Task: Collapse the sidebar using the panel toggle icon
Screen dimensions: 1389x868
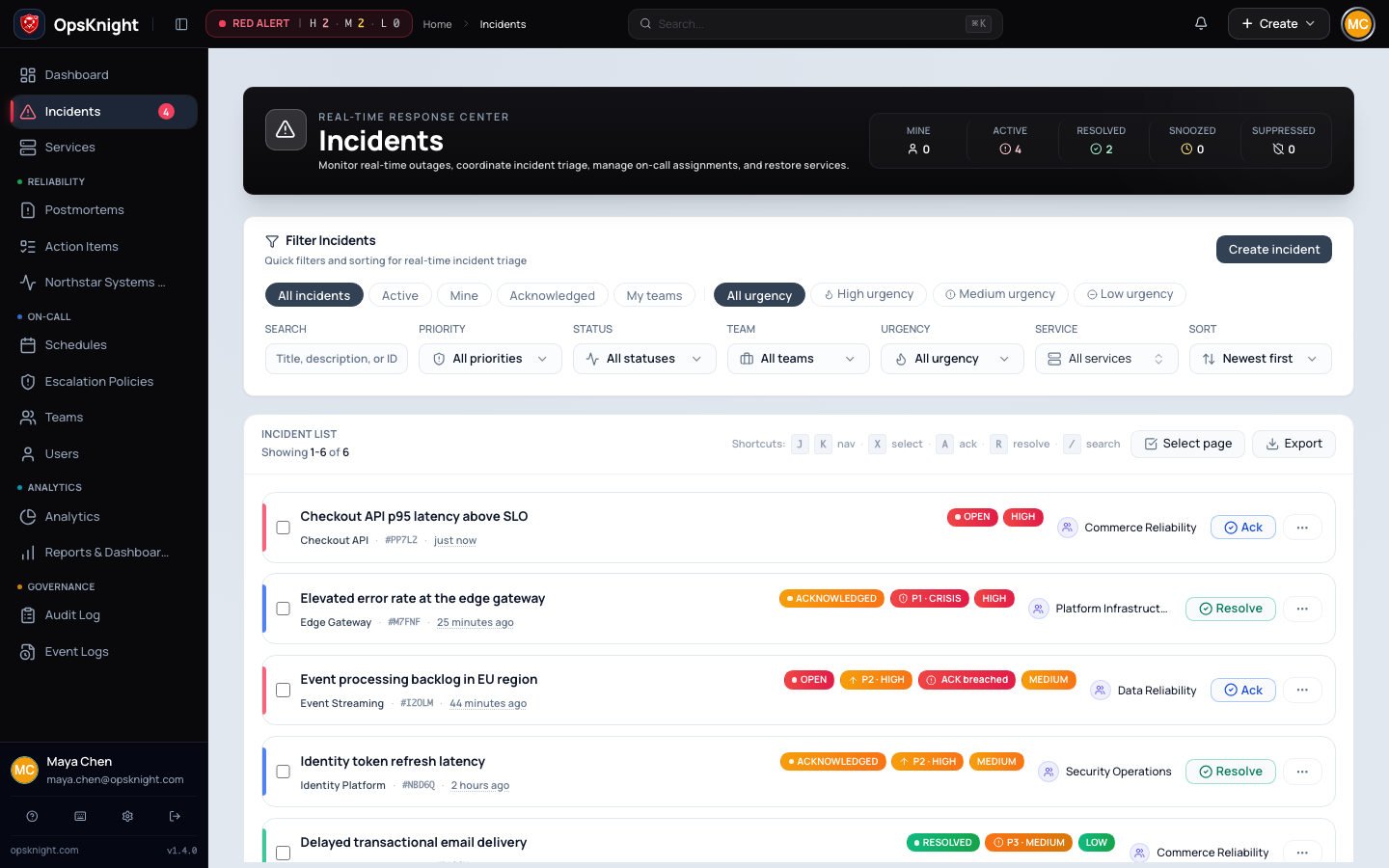Action: 181,24
